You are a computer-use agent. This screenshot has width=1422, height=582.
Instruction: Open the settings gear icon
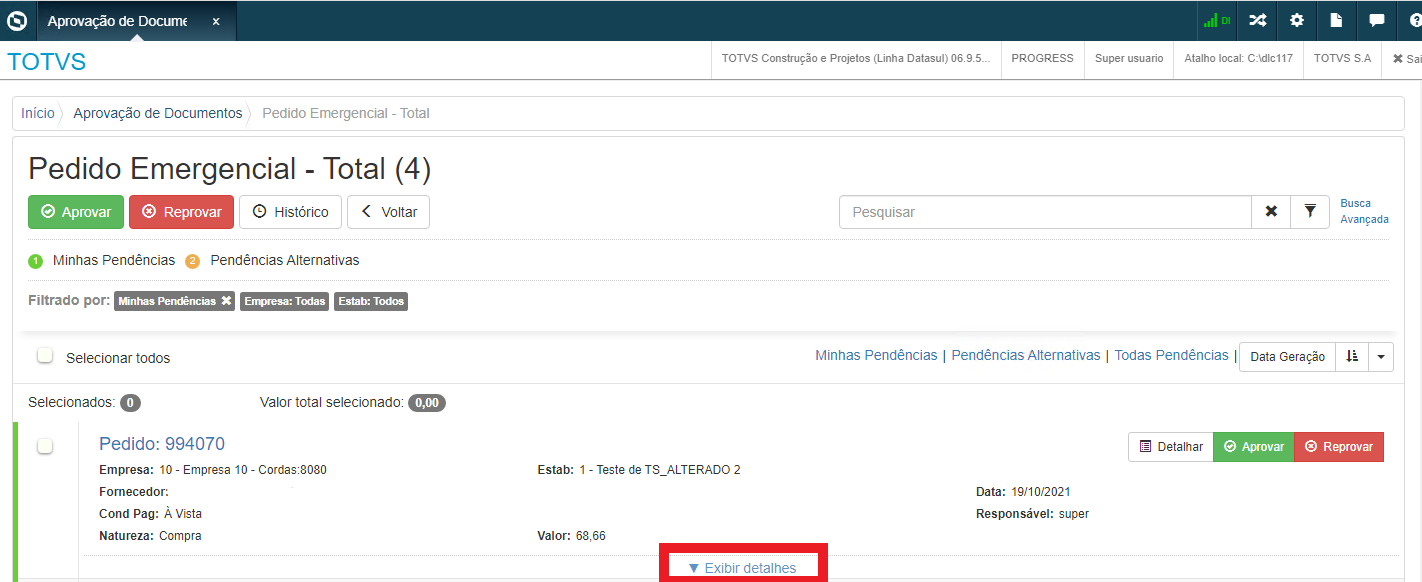1297,20
